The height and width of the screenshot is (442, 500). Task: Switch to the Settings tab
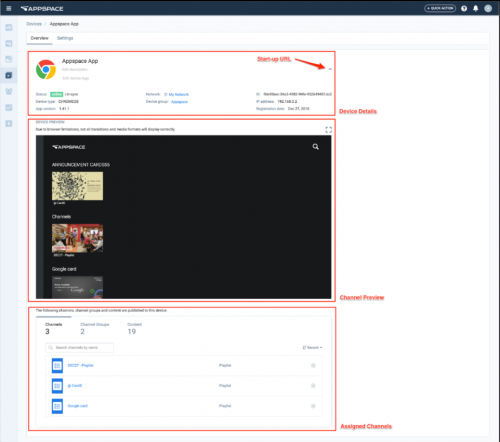[65, 38]
